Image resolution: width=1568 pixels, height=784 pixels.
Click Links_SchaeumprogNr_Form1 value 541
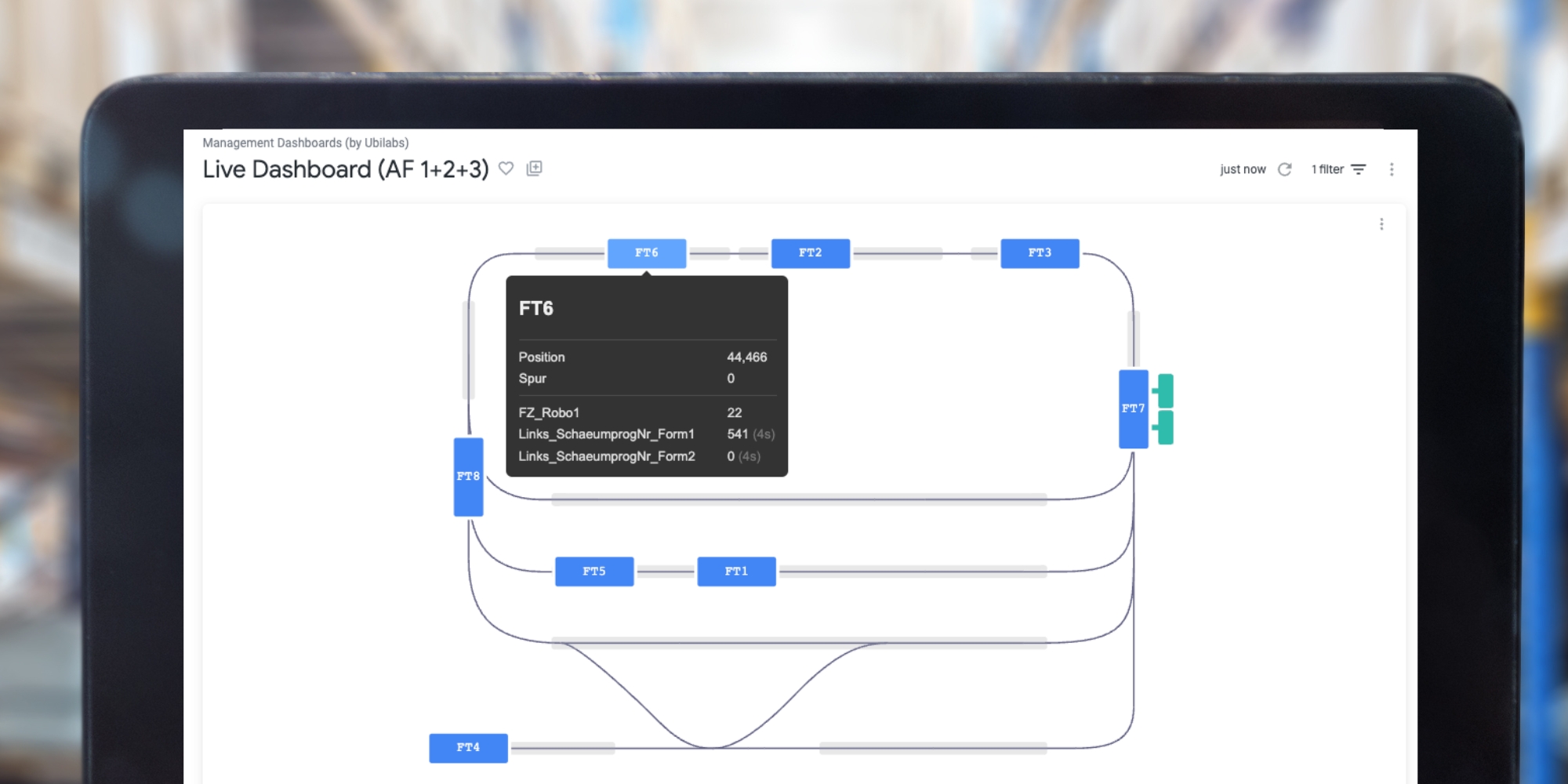(x=738, y=434)
